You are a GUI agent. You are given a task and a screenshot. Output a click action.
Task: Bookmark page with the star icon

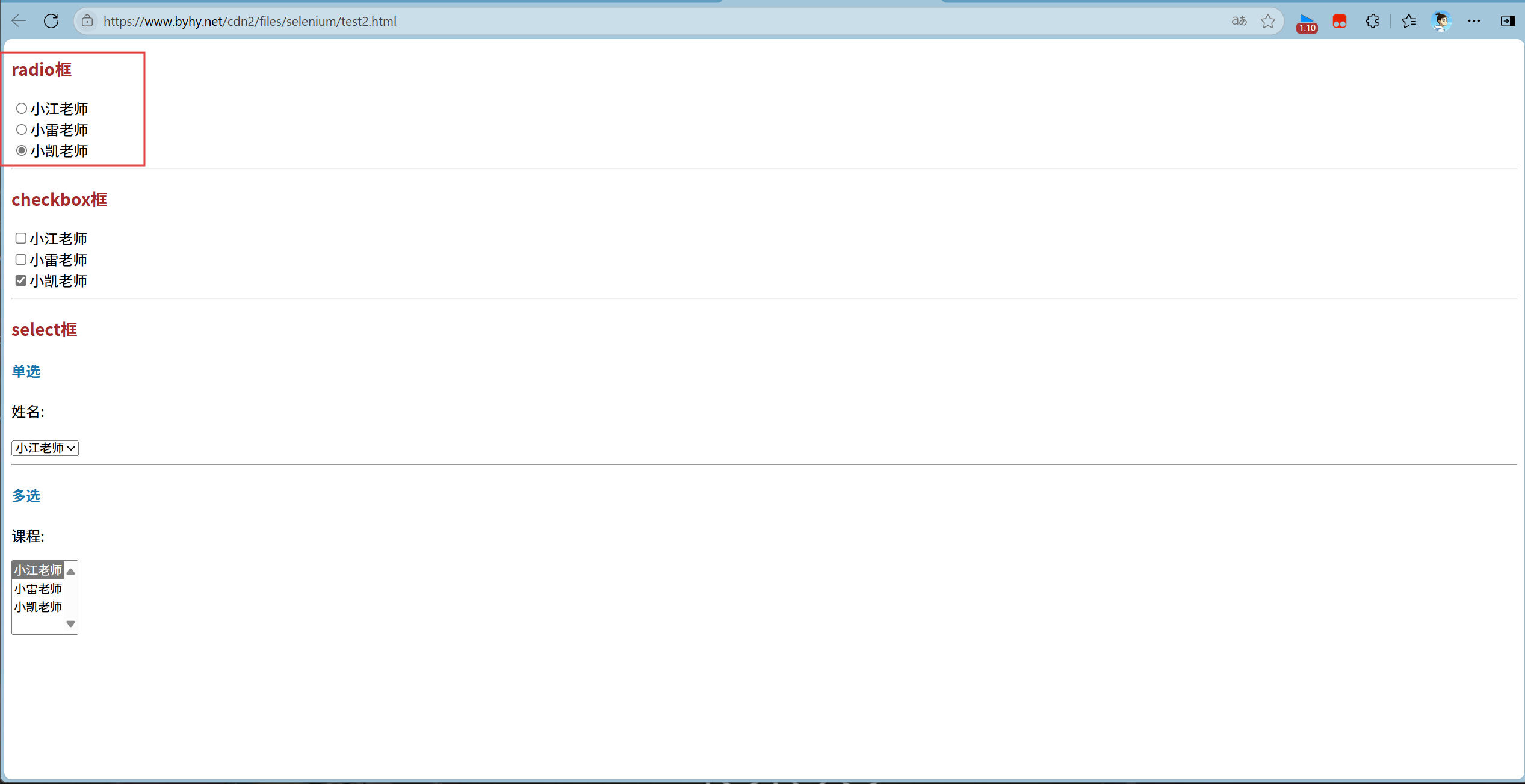coord(1268,21)
